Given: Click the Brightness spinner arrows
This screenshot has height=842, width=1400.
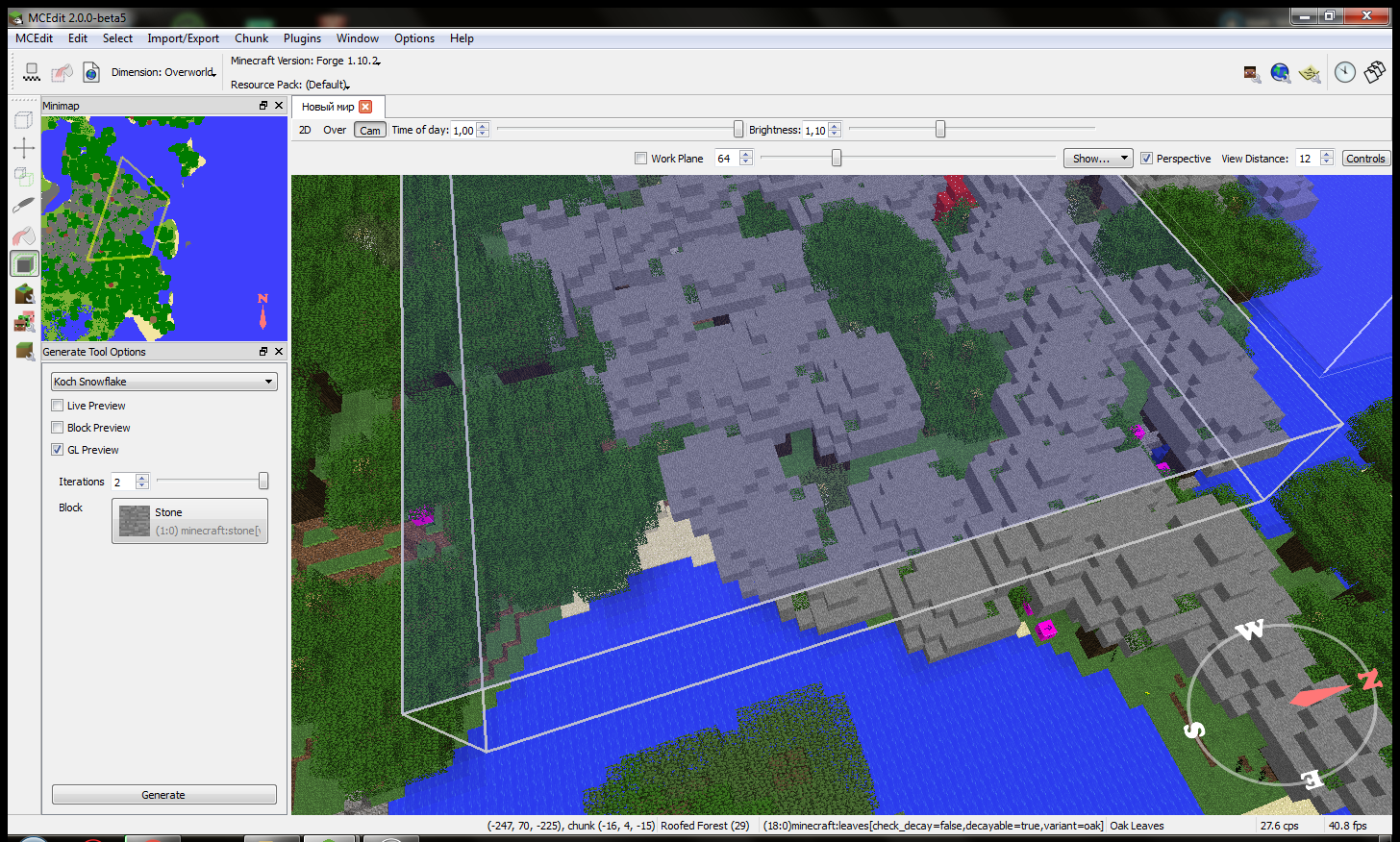Looking at the screenshot, I should coord(835,130).
